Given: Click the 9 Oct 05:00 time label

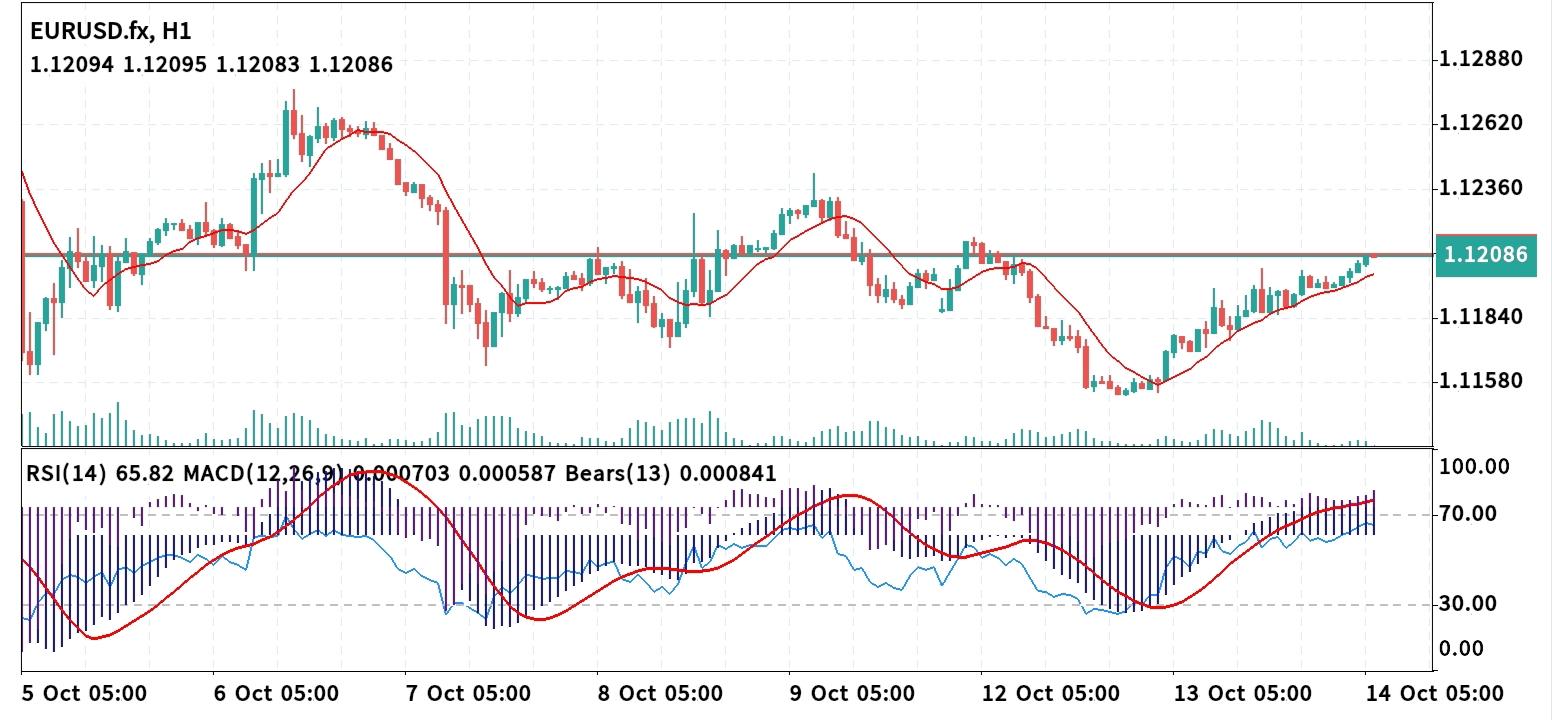Looking at the screenshot, I should pyautogui.click(x=851, y=694).
